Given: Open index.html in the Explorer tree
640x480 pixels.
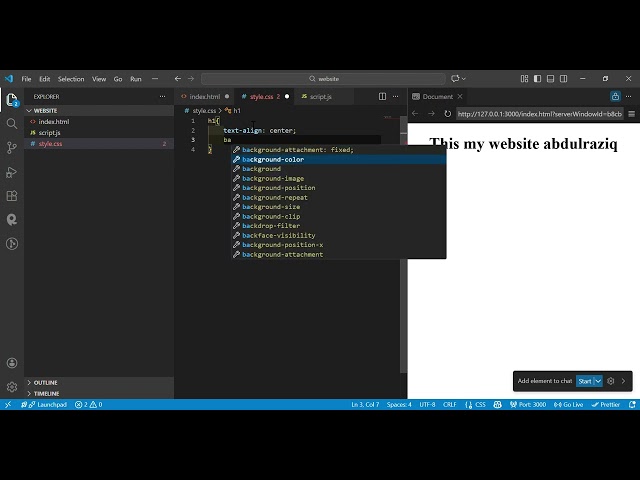Looking at the screenshot, I should pos(99,122).
